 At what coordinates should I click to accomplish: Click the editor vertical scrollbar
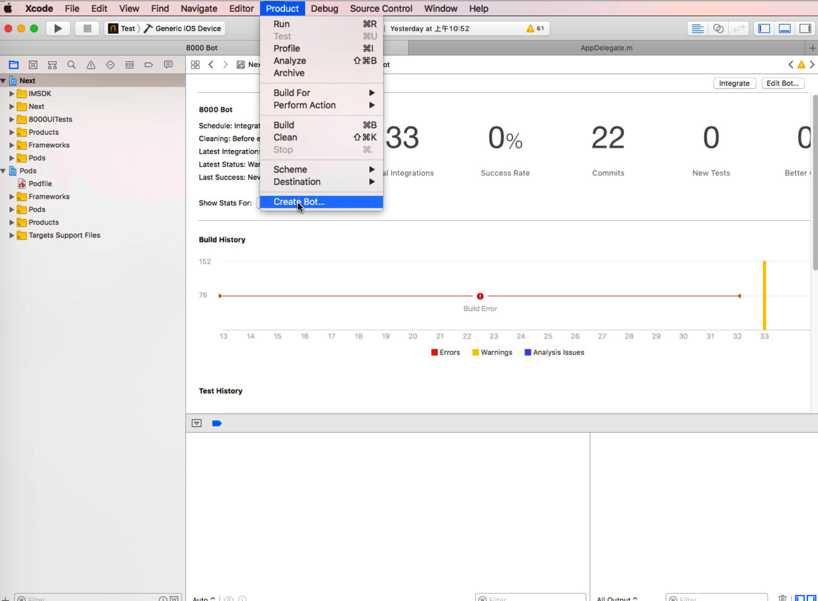click(x=815, y=183)
